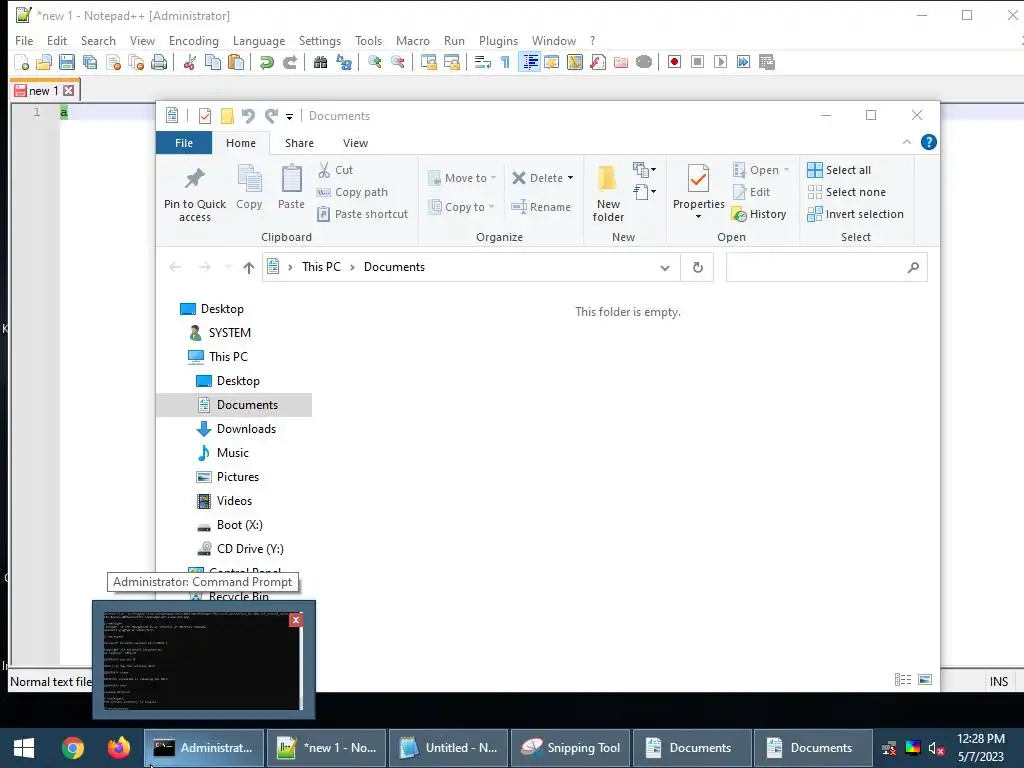The width and height of the screenshot is (1024, 768).
Task: Open the Easy access dropdown icon
Action: click(x=644, y=191)
